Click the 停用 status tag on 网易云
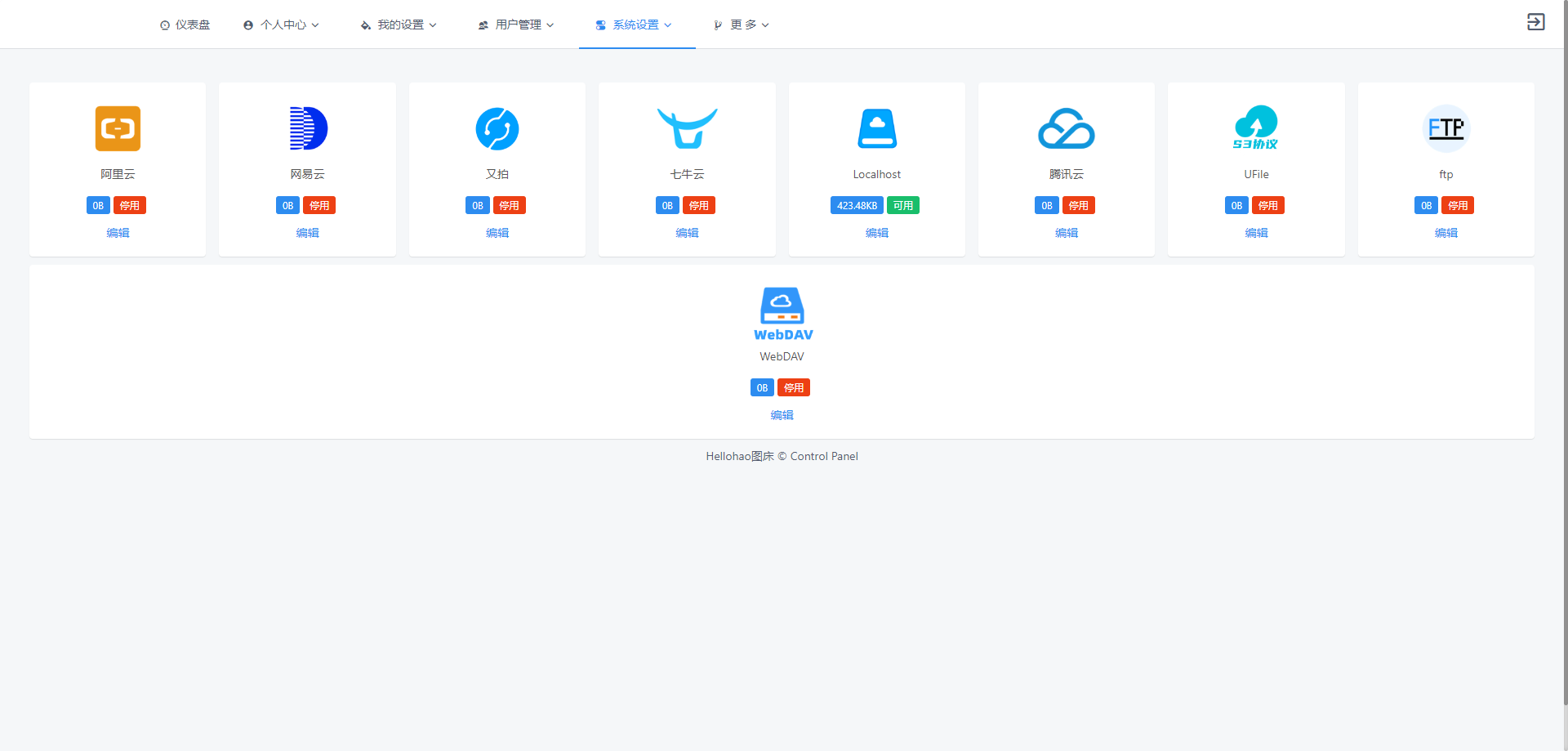 [x=319, y=205]
